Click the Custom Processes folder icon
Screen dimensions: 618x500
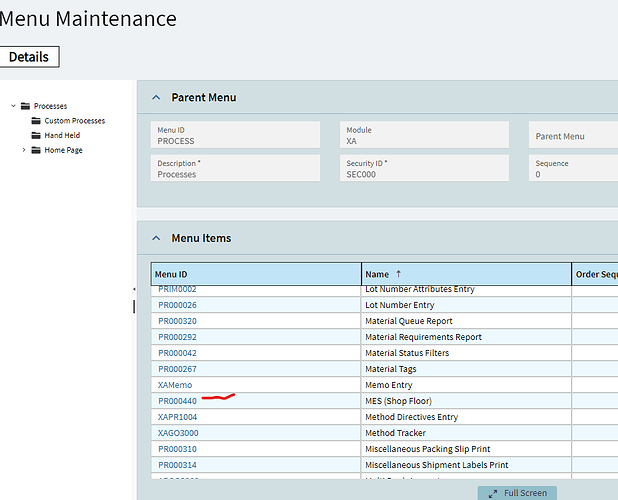(37, 121)
